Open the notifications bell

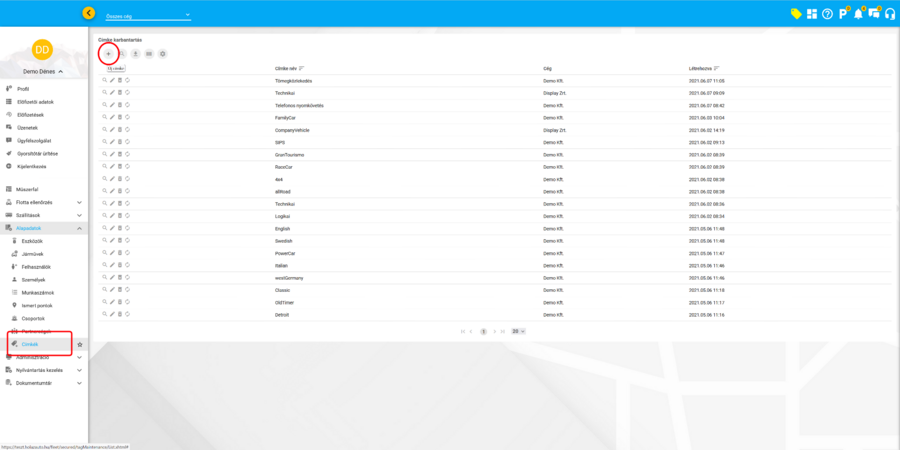pyautogui.click(x=858, y=14)
